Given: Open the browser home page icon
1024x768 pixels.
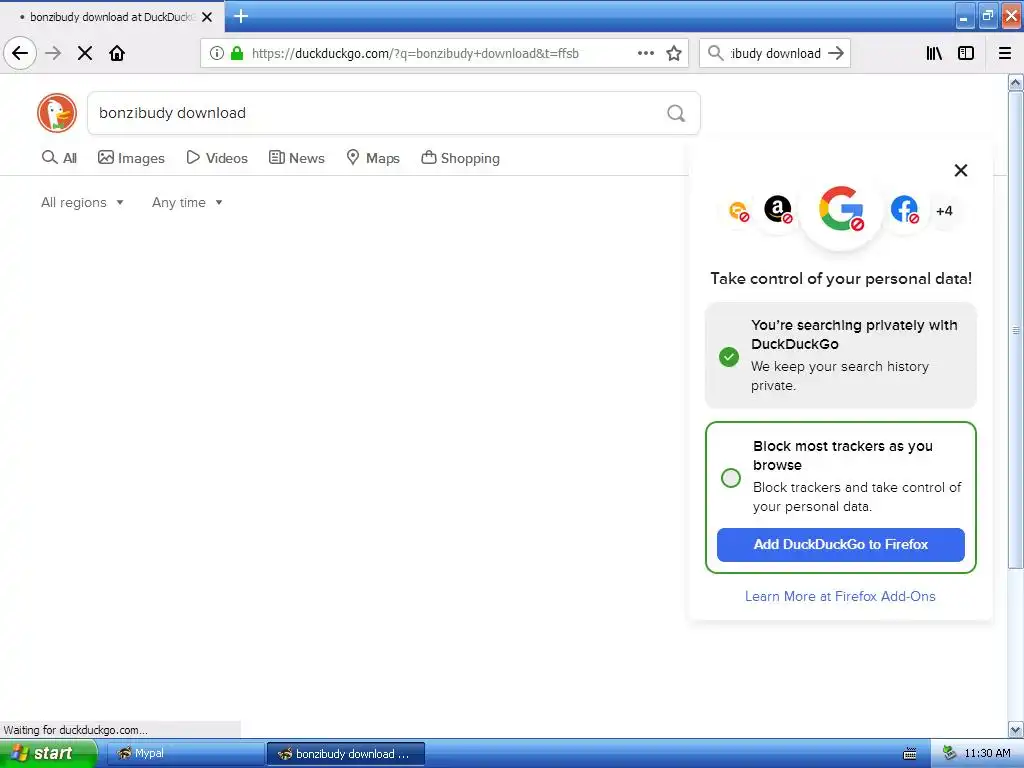Looking at the screenshot, I should (x=117, y=53).
